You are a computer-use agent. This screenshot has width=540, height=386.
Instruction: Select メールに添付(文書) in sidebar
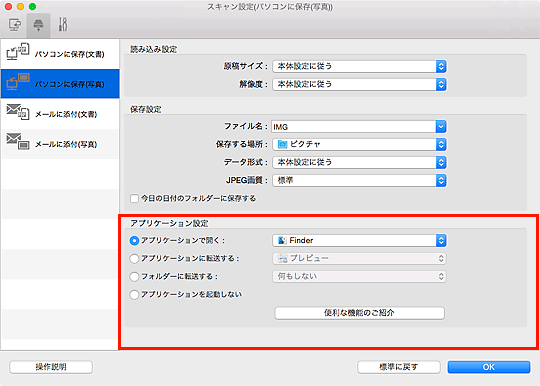(x=60, y=114)
